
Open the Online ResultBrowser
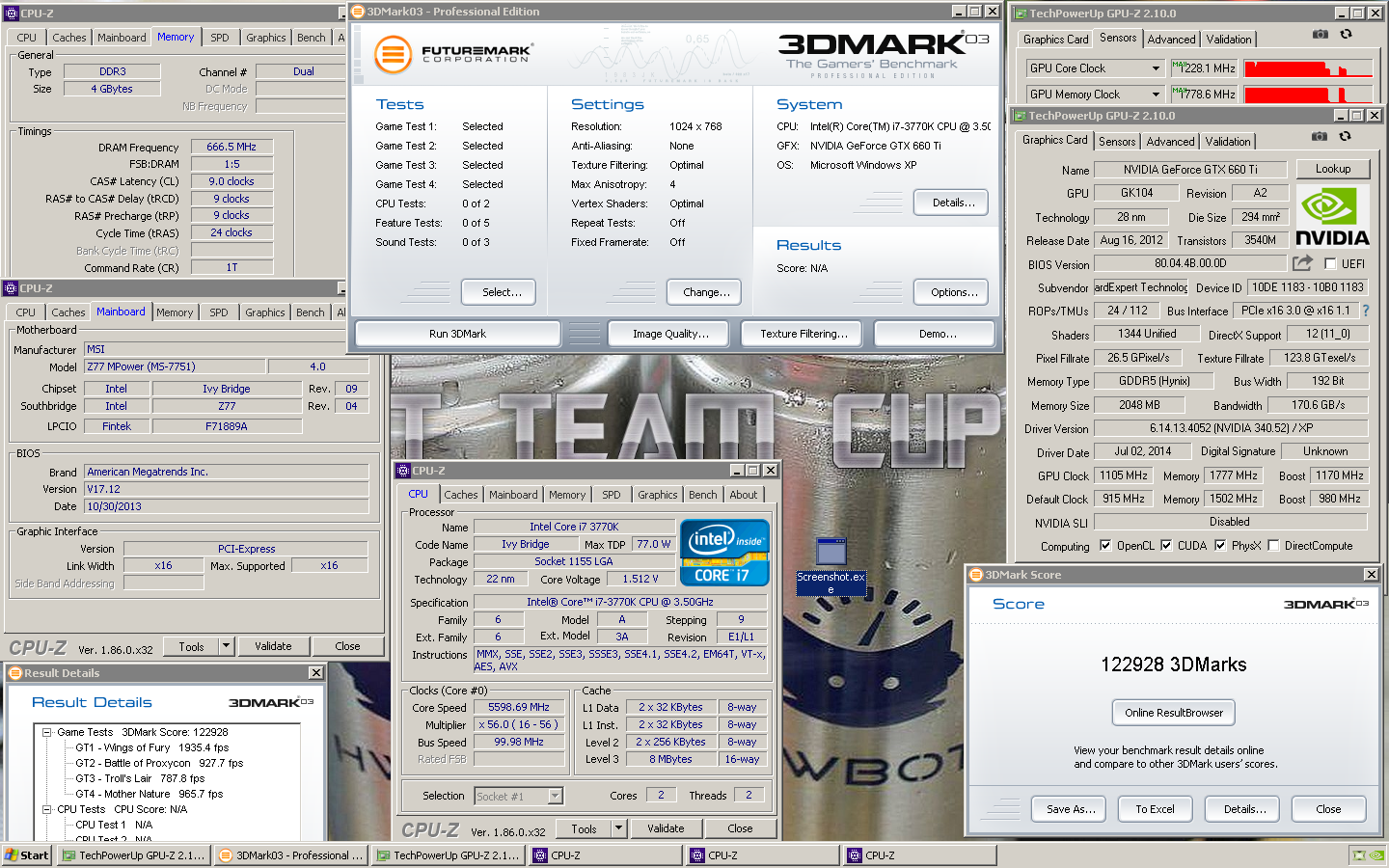tap(1173, 713)
